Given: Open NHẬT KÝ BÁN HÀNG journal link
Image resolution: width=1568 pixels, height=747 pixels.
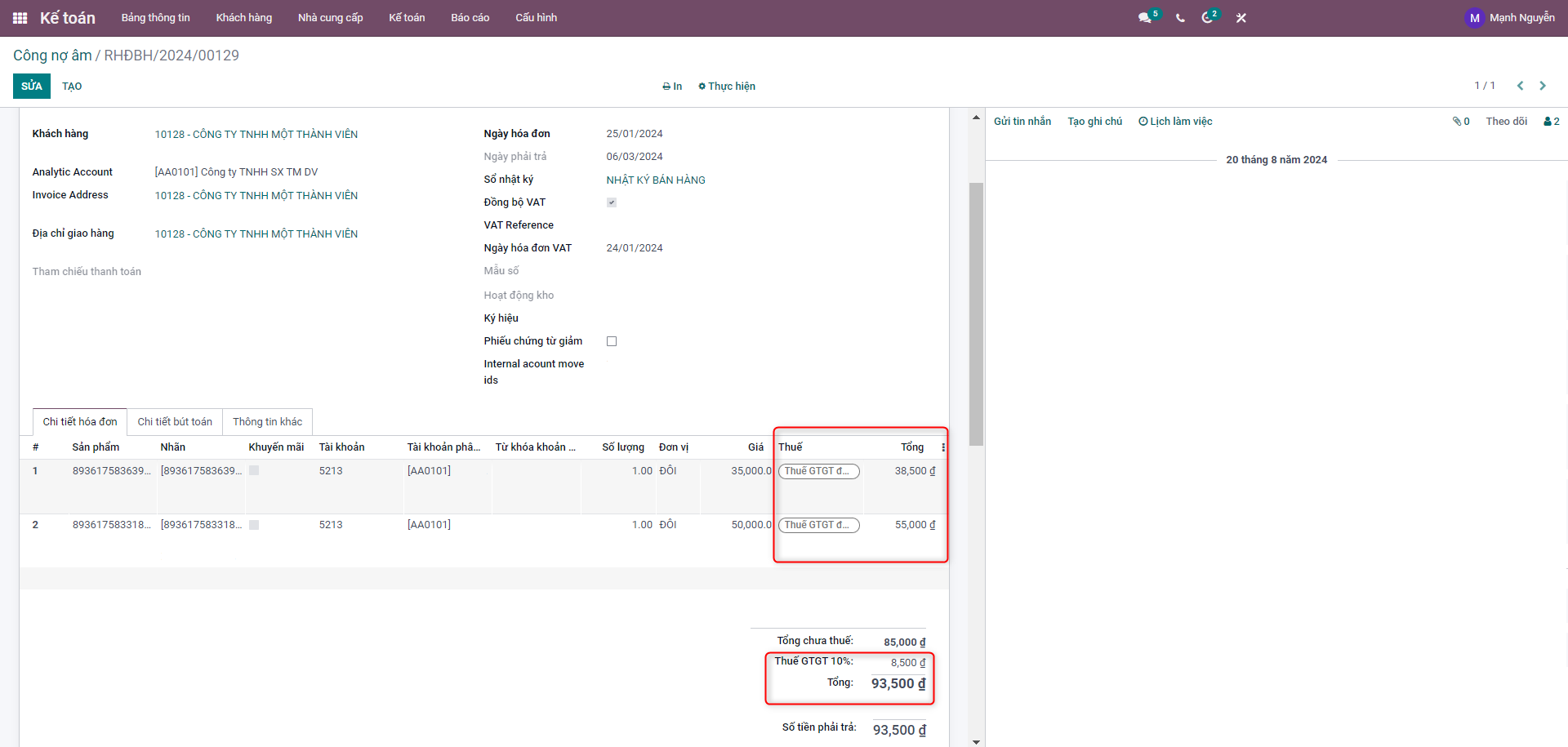Looking at the screenshot, I should click(656, 180).
